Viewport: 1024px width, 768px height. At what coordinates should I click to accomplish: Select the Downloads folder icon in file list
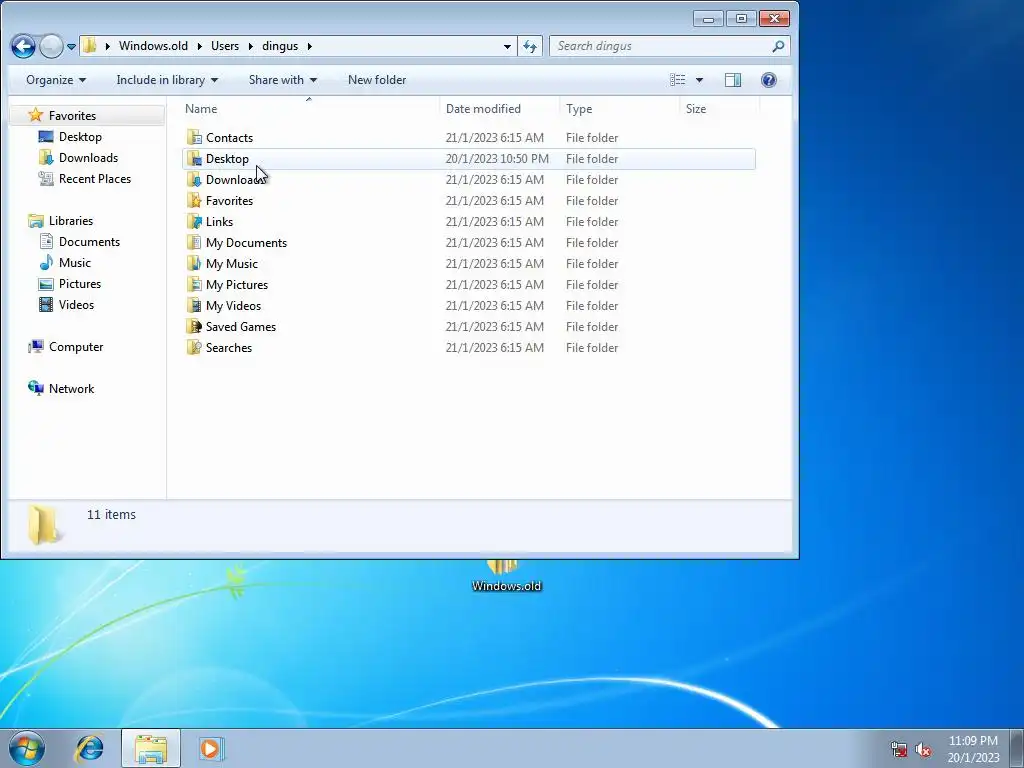[x=194, y=180]
